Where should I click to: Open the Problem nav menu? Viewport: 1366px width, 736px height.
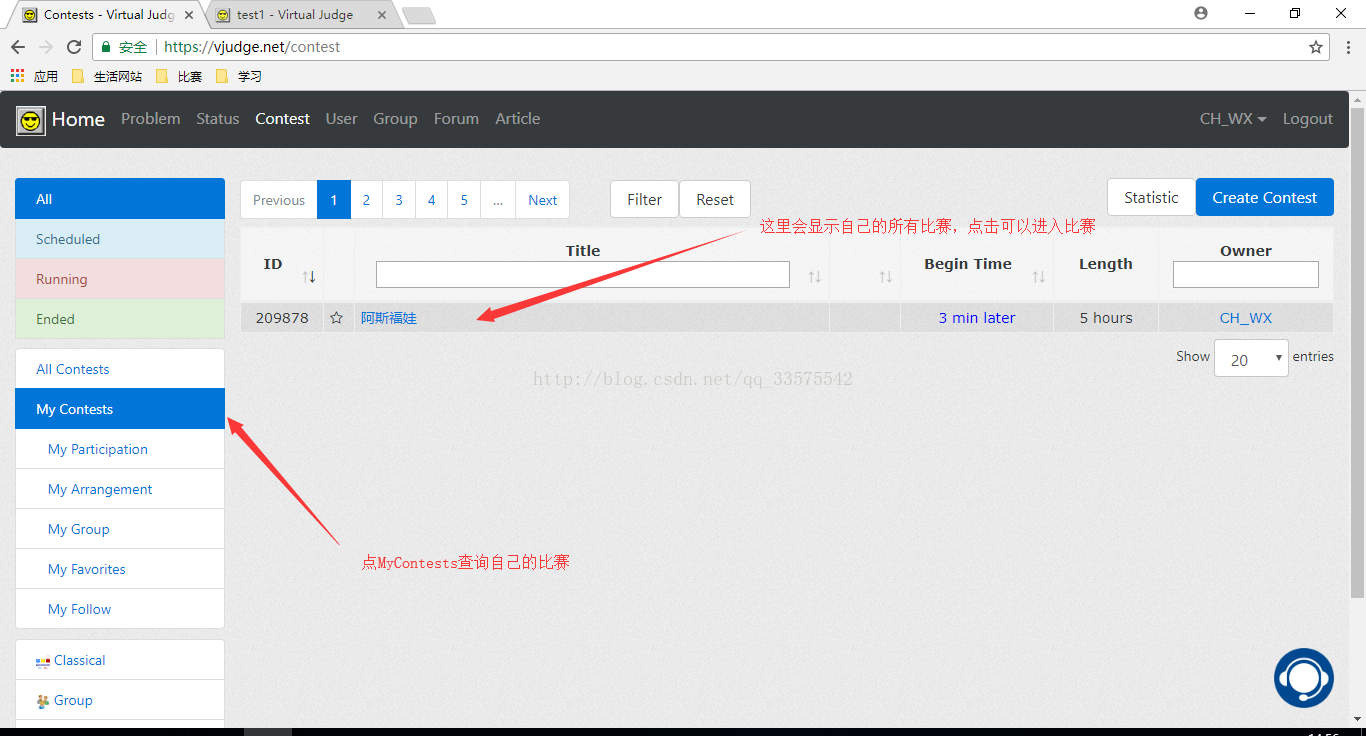[151, 119]
